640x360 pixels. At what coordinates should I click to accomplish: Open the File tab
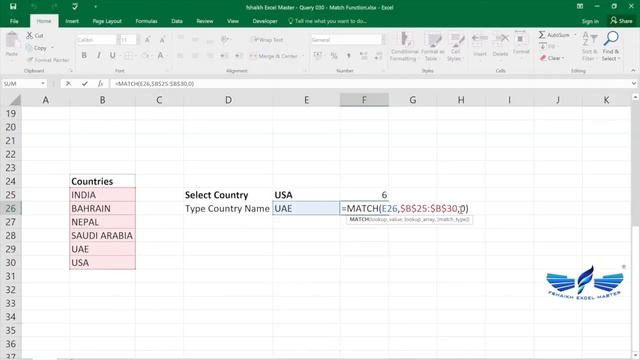pos(14,21)
